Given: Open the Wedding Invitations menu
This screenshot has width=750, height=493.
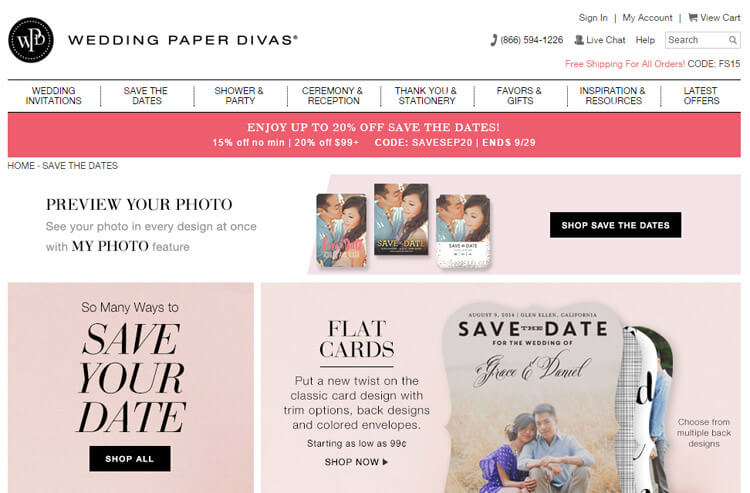Looking at the screenshot, I should pos(54,96).
